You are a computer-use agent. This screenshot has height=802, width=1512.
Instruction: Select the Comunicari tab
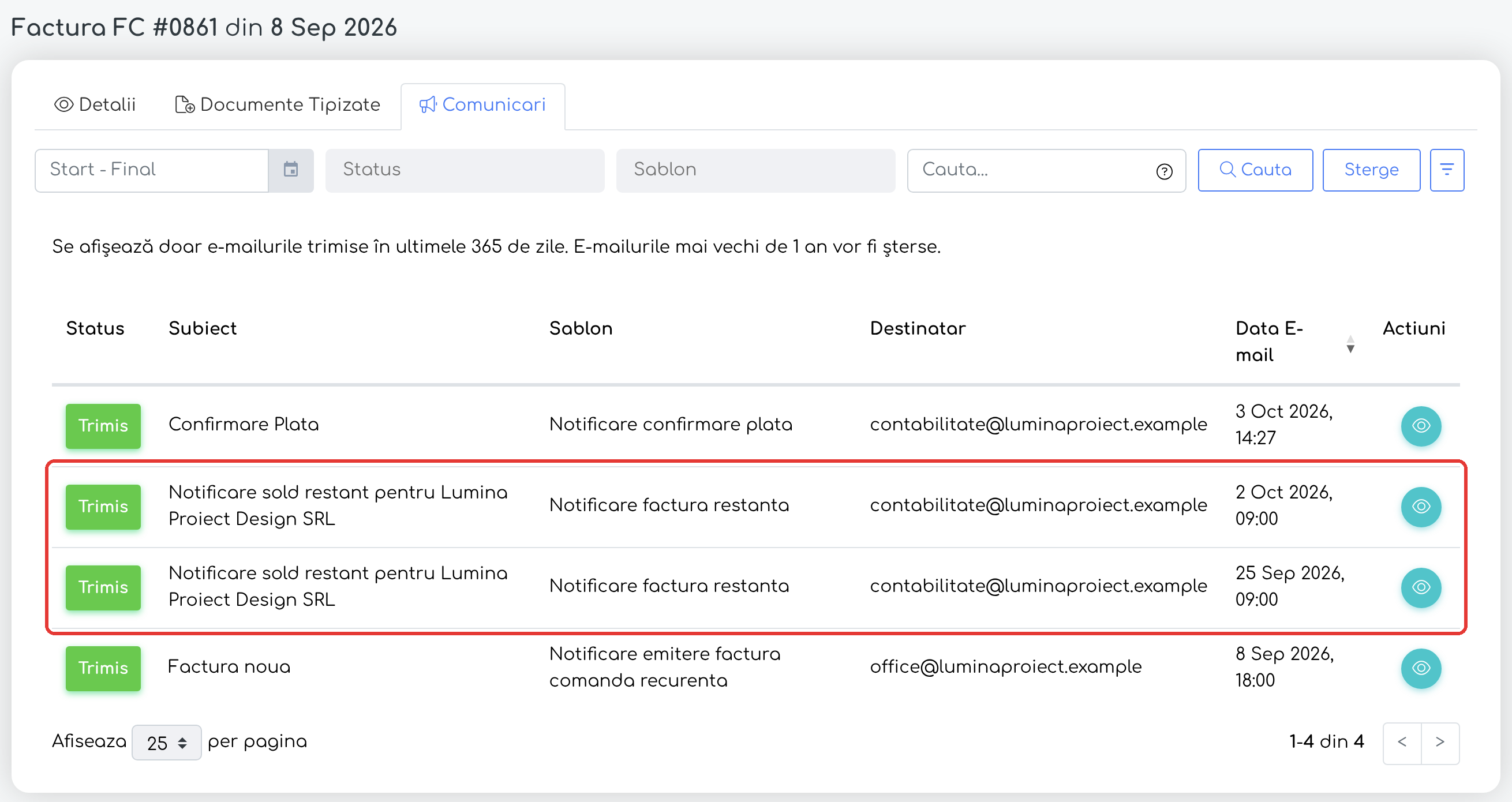(x=482, y=105)
